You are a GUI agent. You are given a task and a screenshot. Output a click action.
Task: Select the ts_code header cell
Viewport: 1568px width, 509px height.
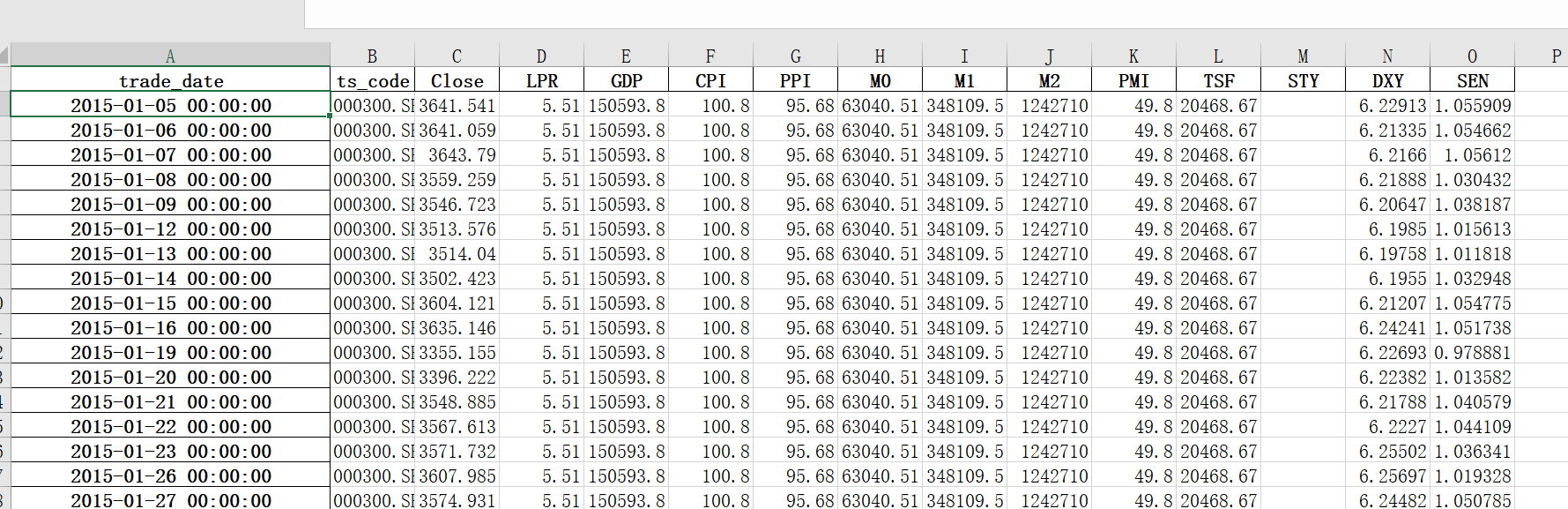372,80
